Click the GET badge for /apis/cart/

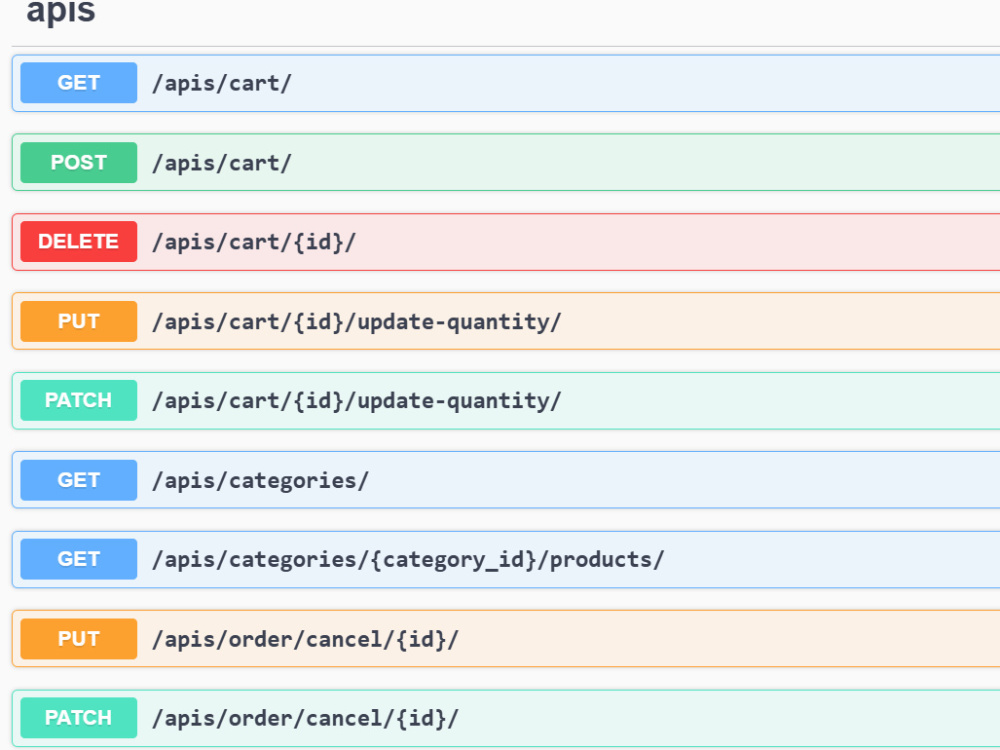click(x=78, y=83)
